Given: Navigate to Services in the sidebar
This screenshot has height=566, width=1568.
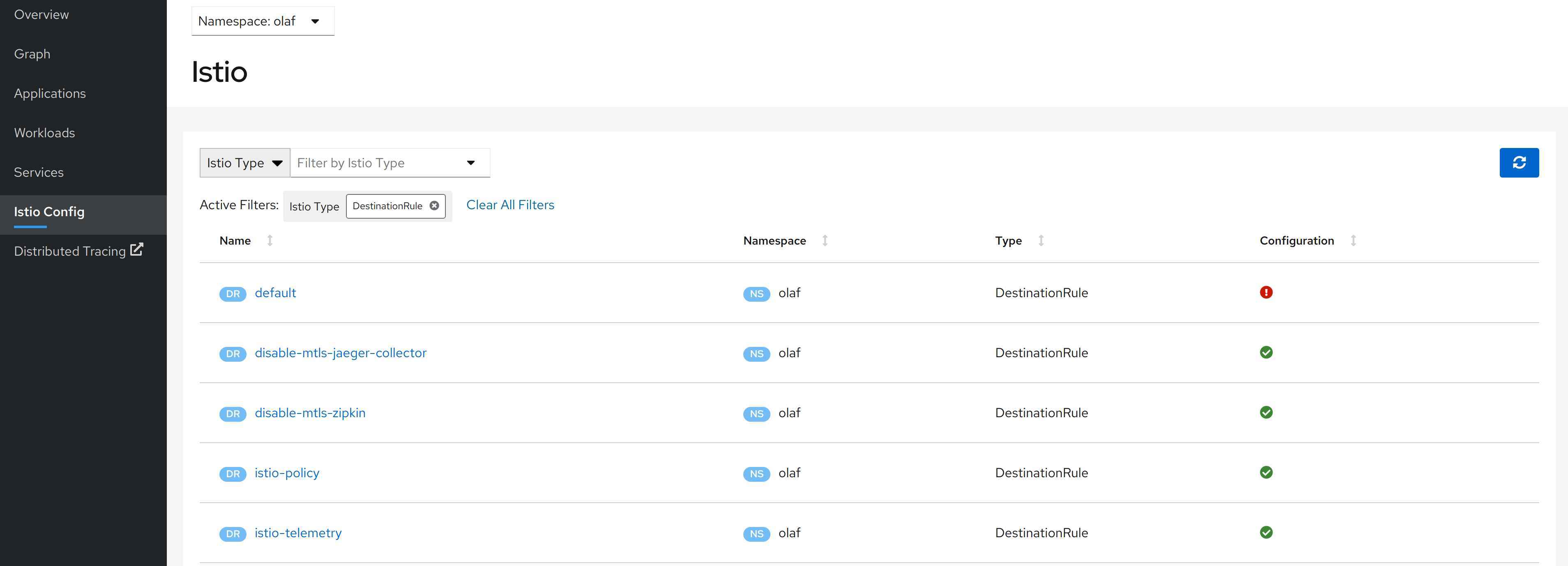Looking at the screenshot, I should tap(39, 172).
